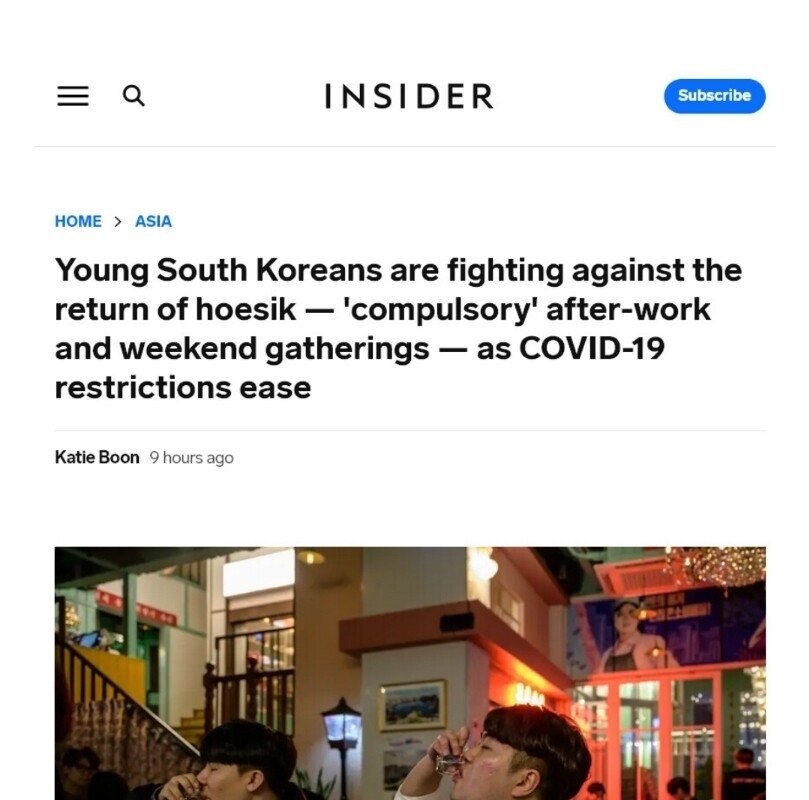Image resolution: width=809 pixels, height=800 pixels.
Task: Follow the HOME breadcrumb link
Action: (x=78, y=221)
